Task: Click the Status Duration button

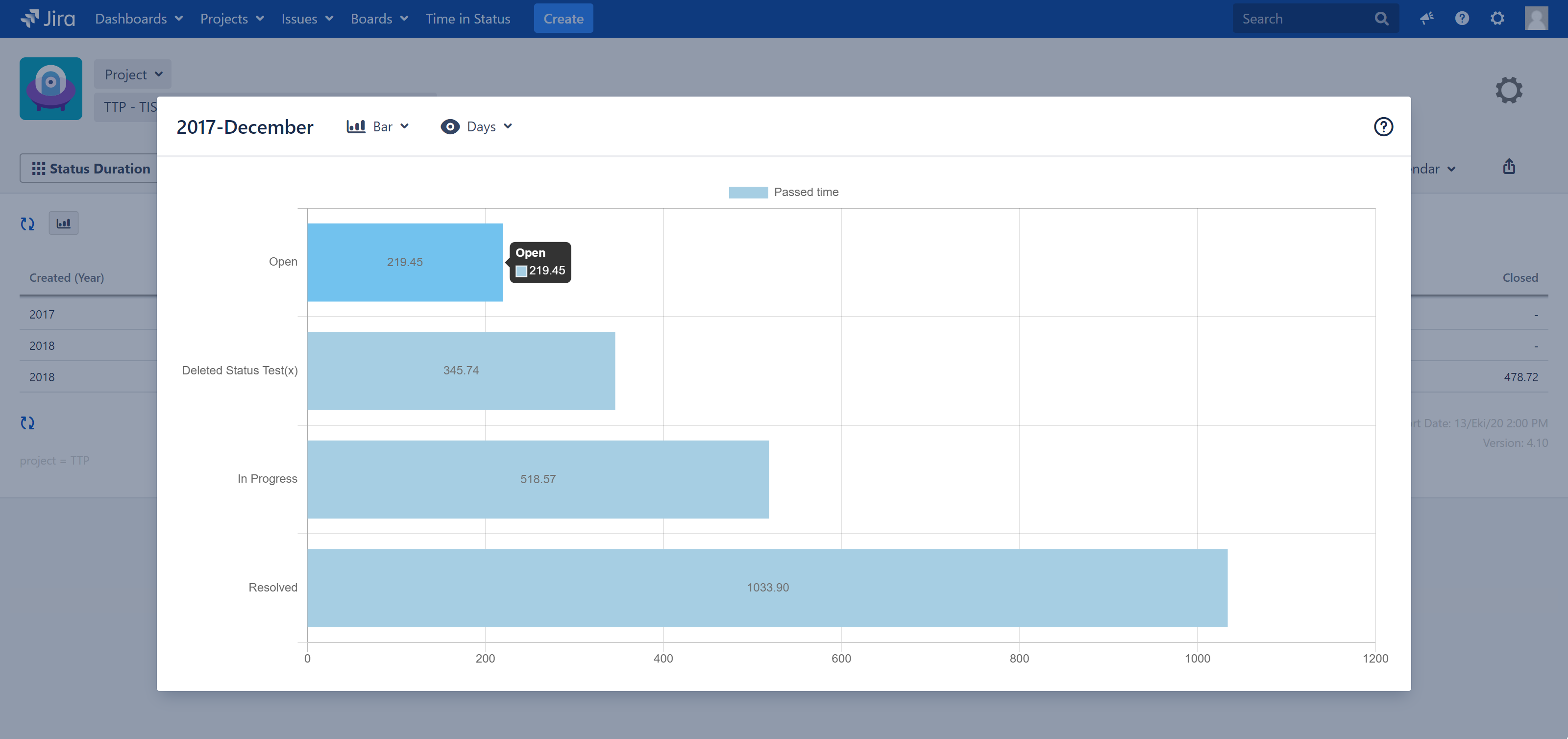Action: coord(90,169)
